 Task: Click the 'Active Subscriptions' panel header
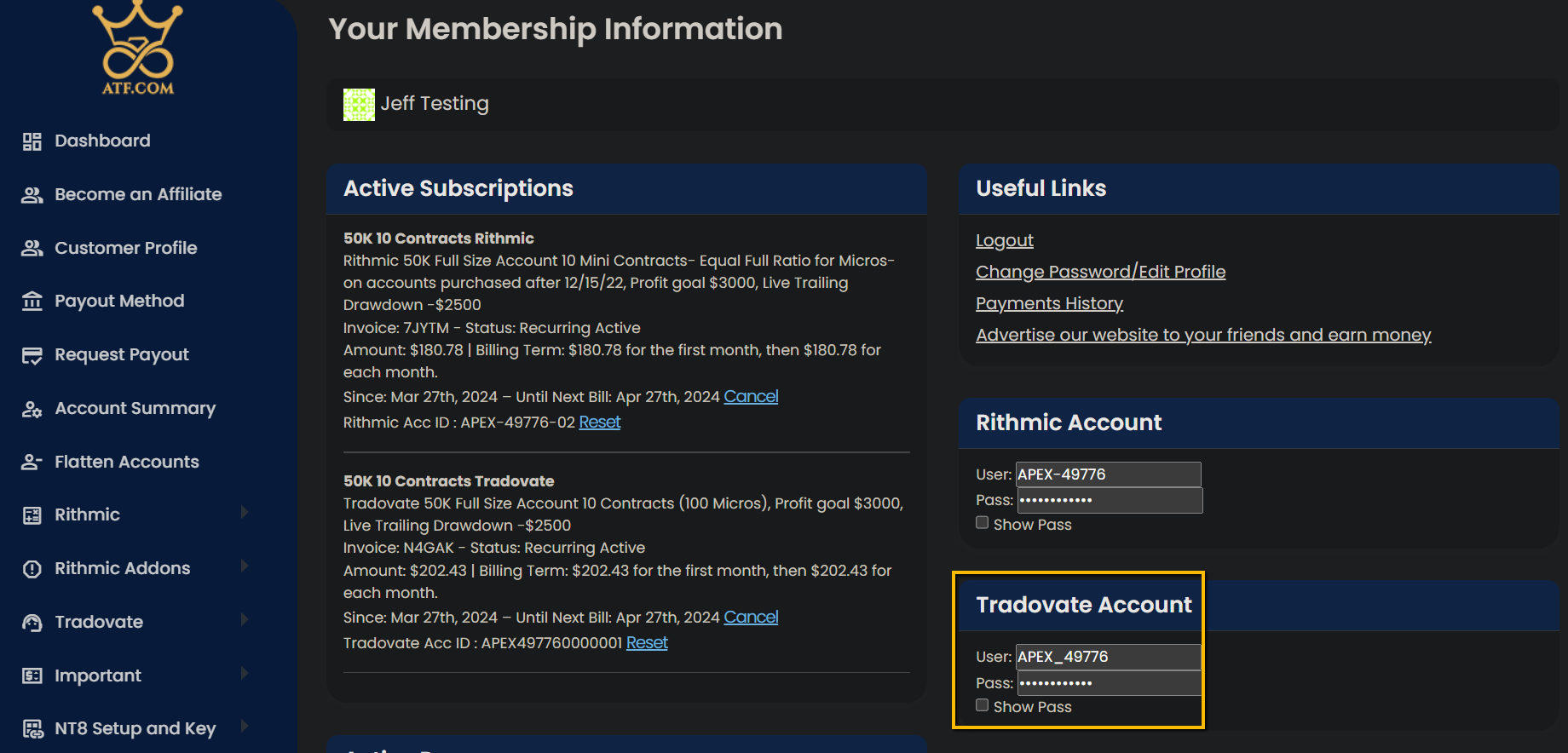pos(626,188)
